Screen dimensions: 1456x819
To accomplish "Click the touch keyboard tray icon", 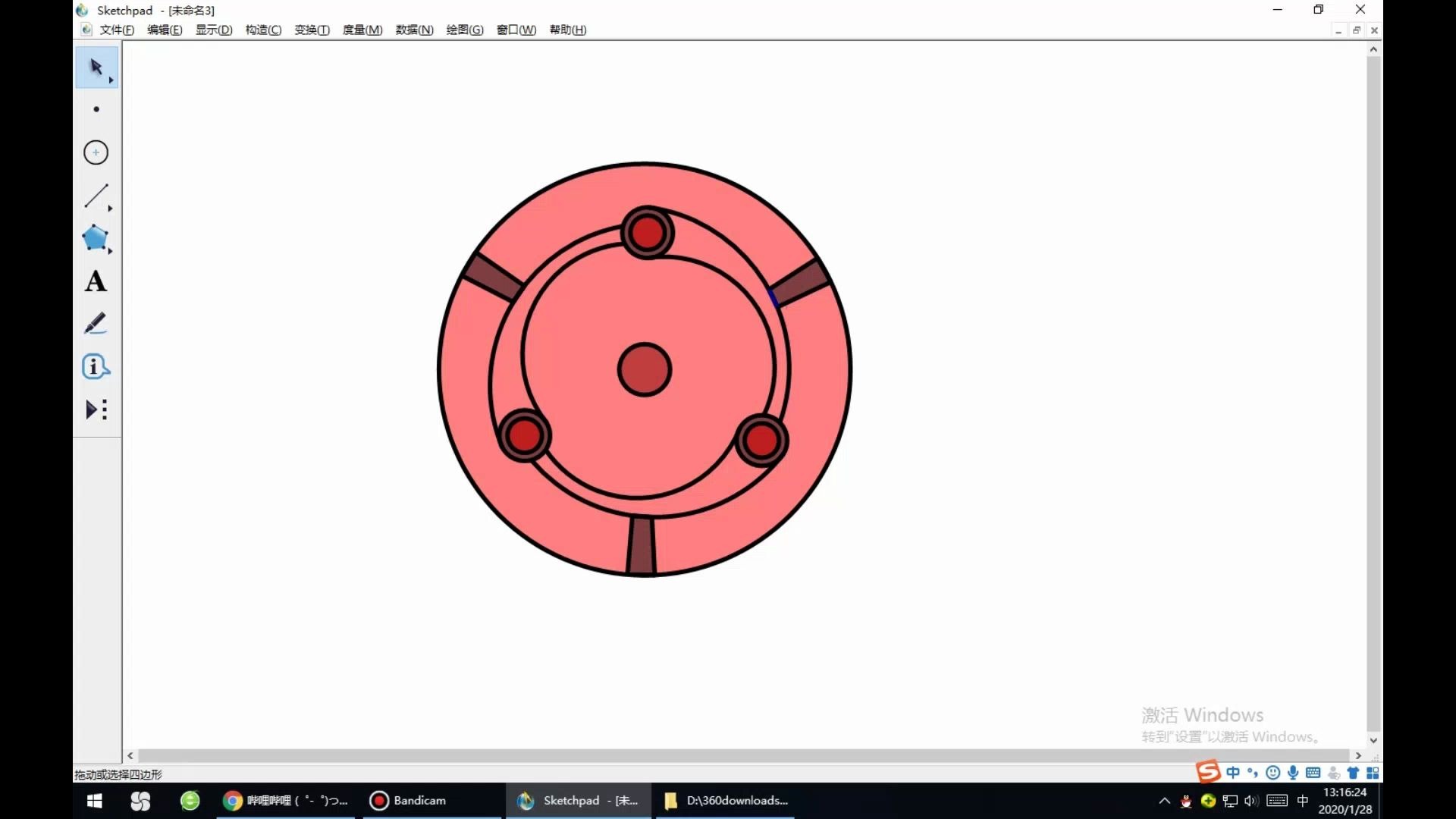I will pos(1277,801).
